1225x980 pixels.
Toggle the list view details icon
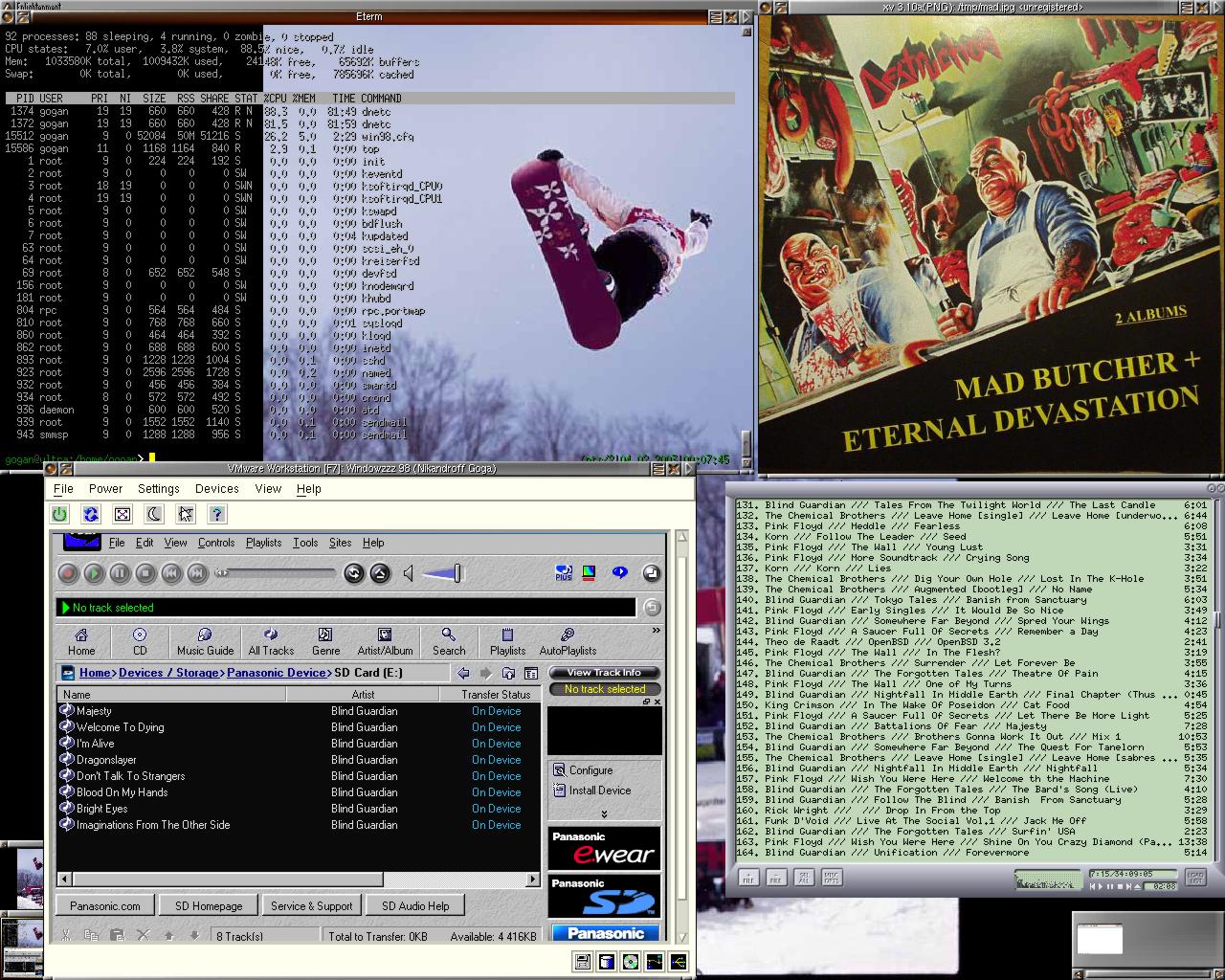tap(531, 673)
